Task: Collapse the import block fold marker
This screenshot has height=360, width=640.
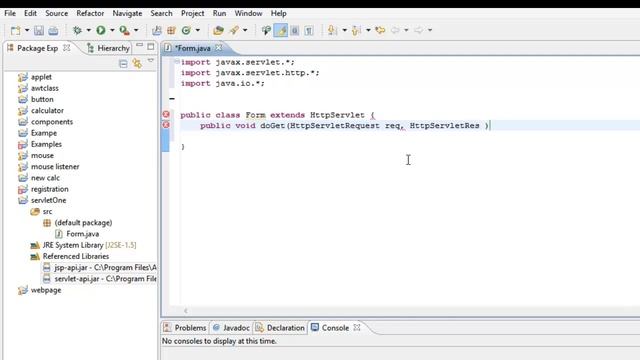Action: pos(177,61)
